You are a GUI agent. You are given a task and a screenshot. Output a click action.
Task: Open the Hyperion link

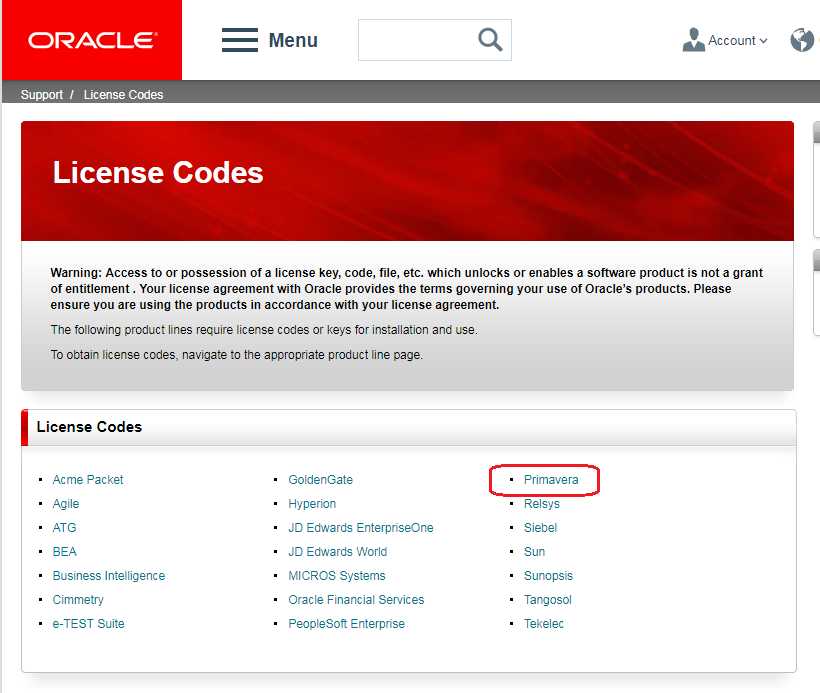click(312, 504)
